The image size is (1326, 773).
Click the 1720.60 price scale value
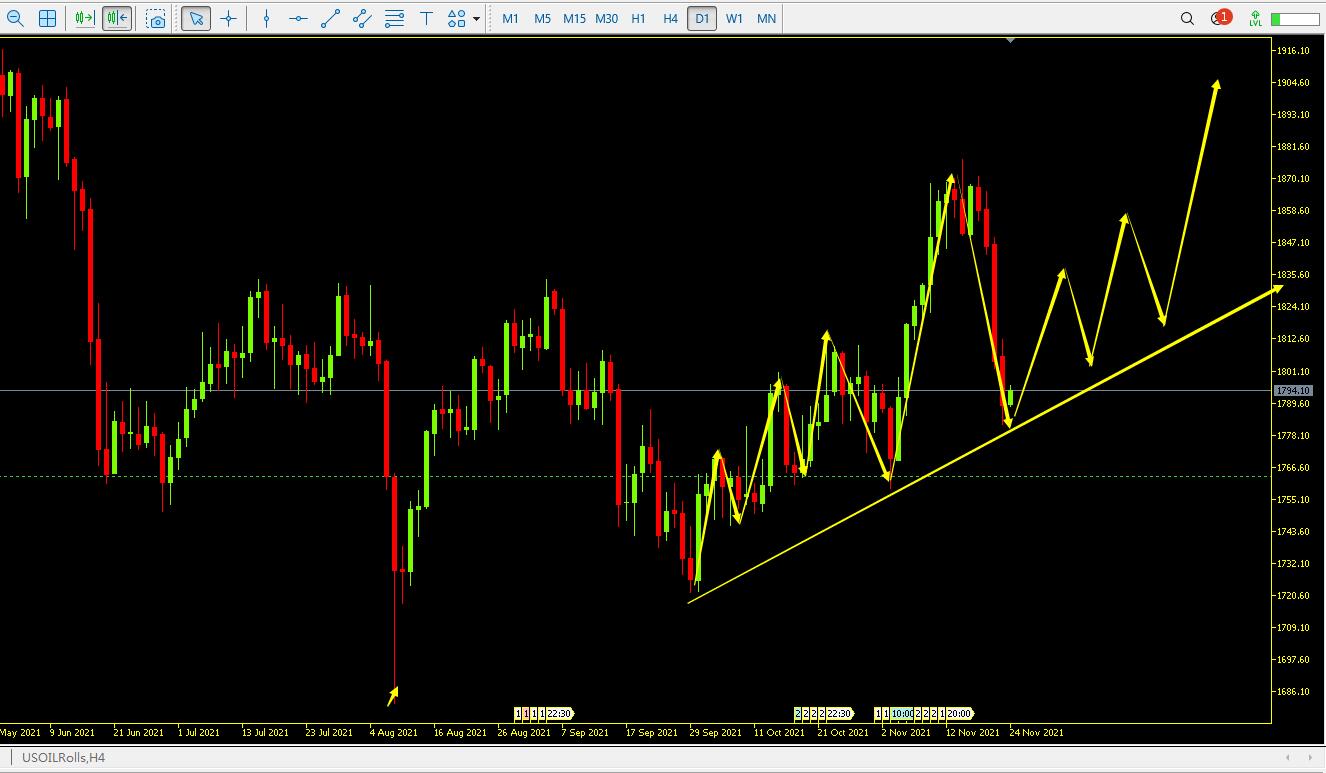click(x=1292, y=595)
